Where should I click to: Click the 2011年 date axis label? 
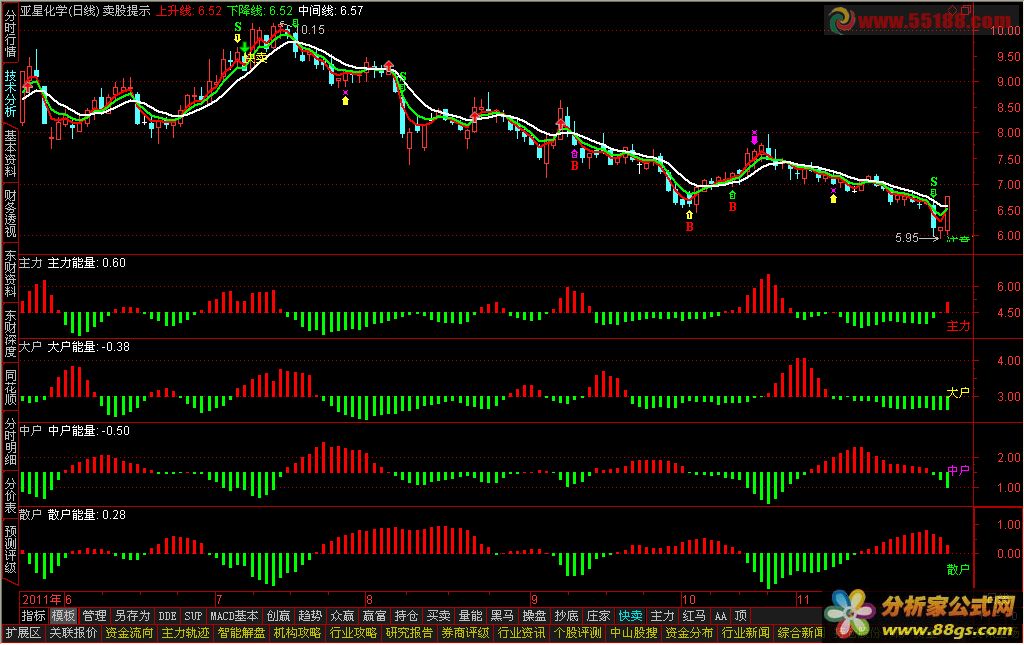click(42, 599)
